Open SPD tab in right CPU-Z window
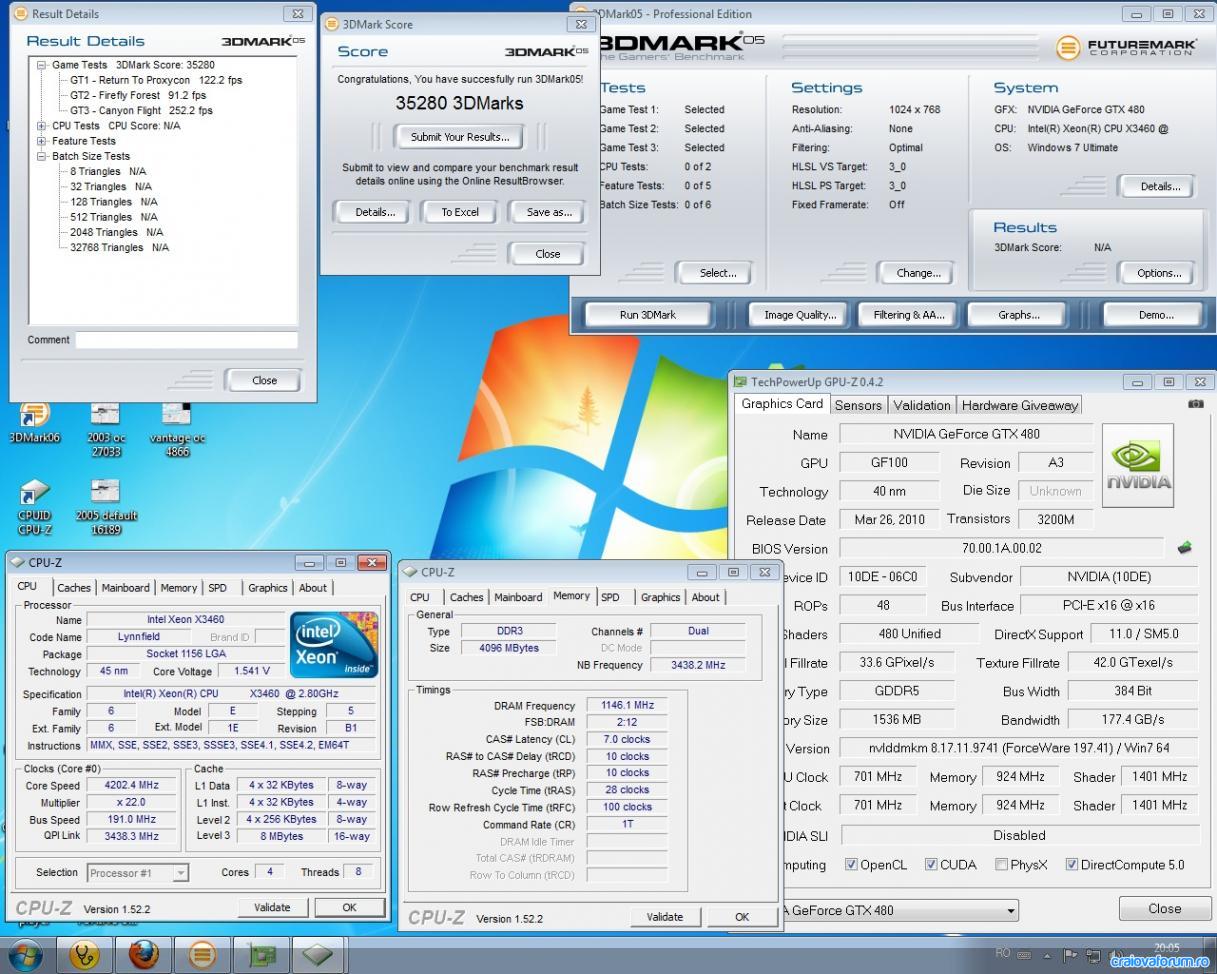 pos(610,597)
